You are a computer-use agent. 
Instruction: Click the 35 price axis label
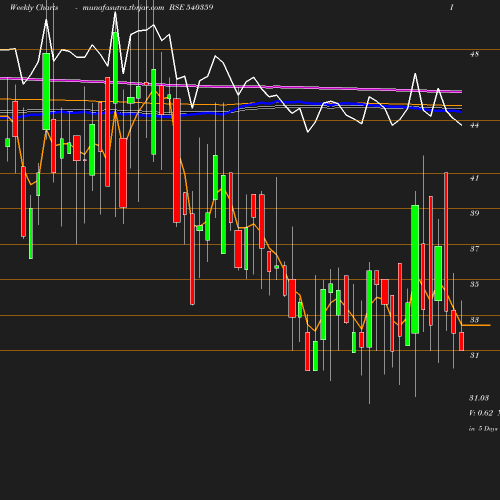click(474, 284)
